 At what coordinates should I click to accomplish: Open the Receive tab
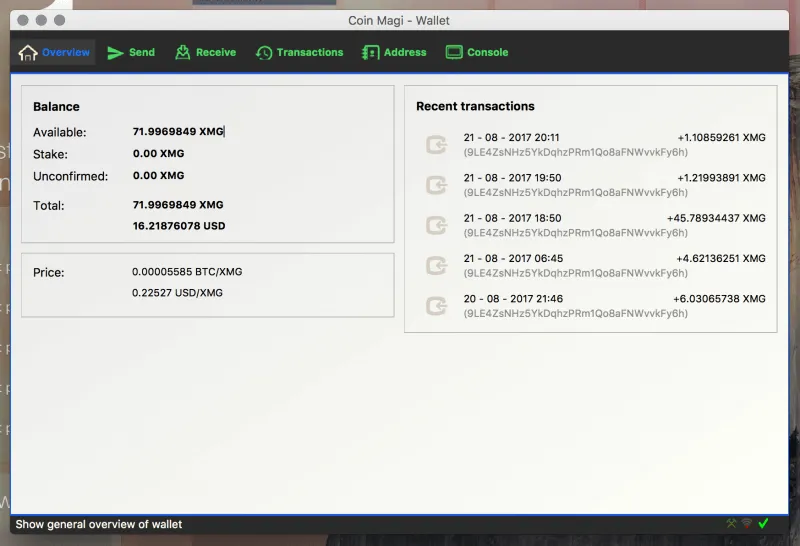pos(205,52)
